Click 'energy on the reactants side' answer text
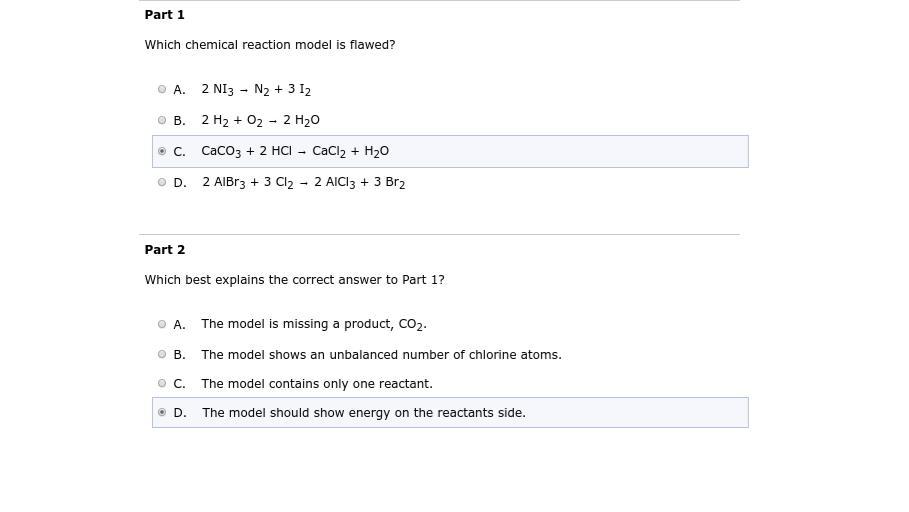This screenshot has width=909, height=512. [x=363, y=412]
